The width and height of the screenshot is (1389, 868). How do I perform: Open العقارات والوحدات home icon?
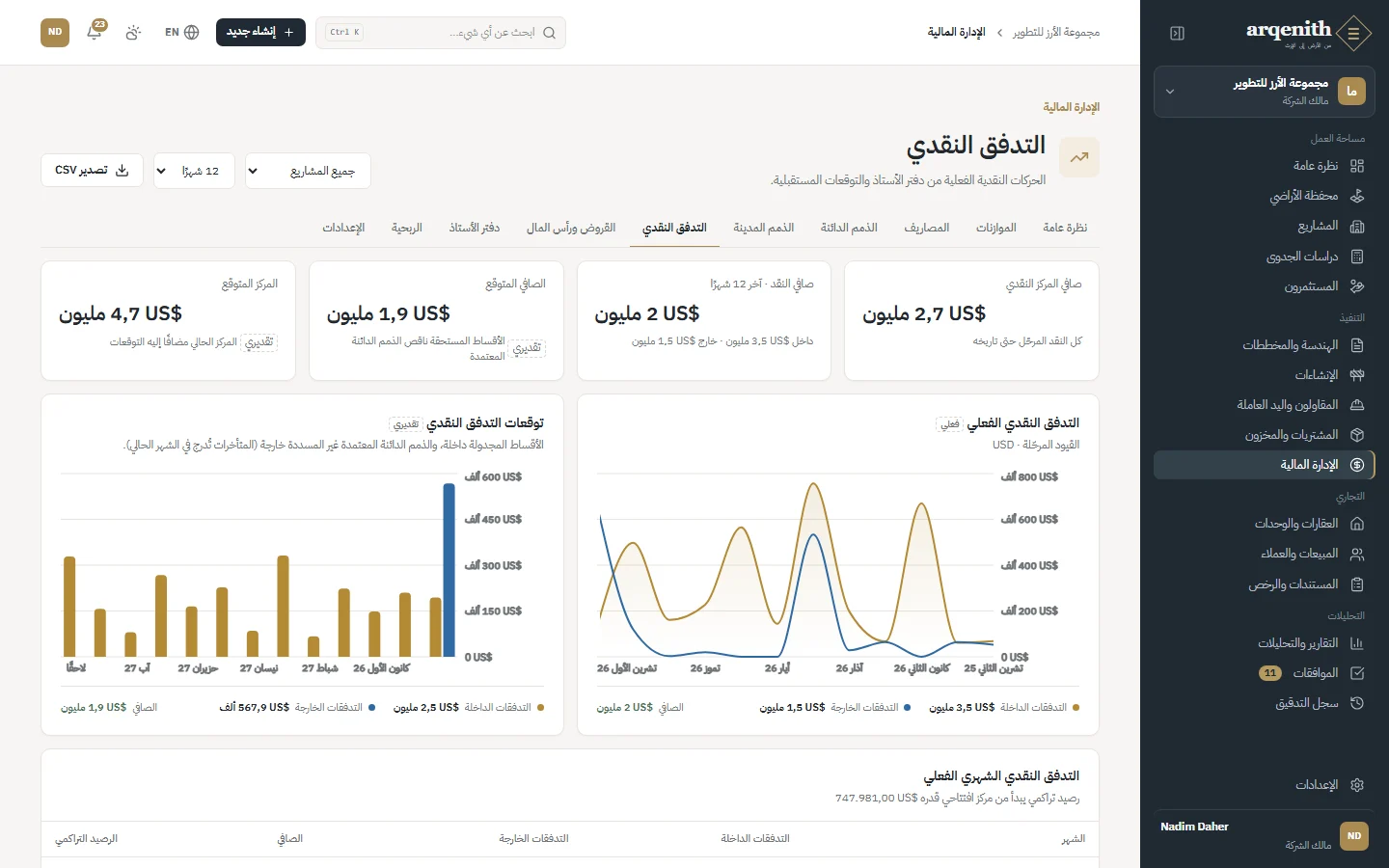tap(1357, 524)
